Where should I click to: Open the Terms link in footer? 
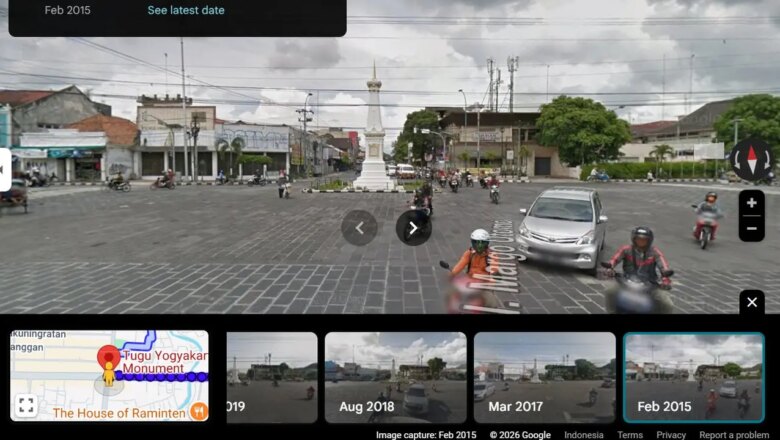click(629, 435)
